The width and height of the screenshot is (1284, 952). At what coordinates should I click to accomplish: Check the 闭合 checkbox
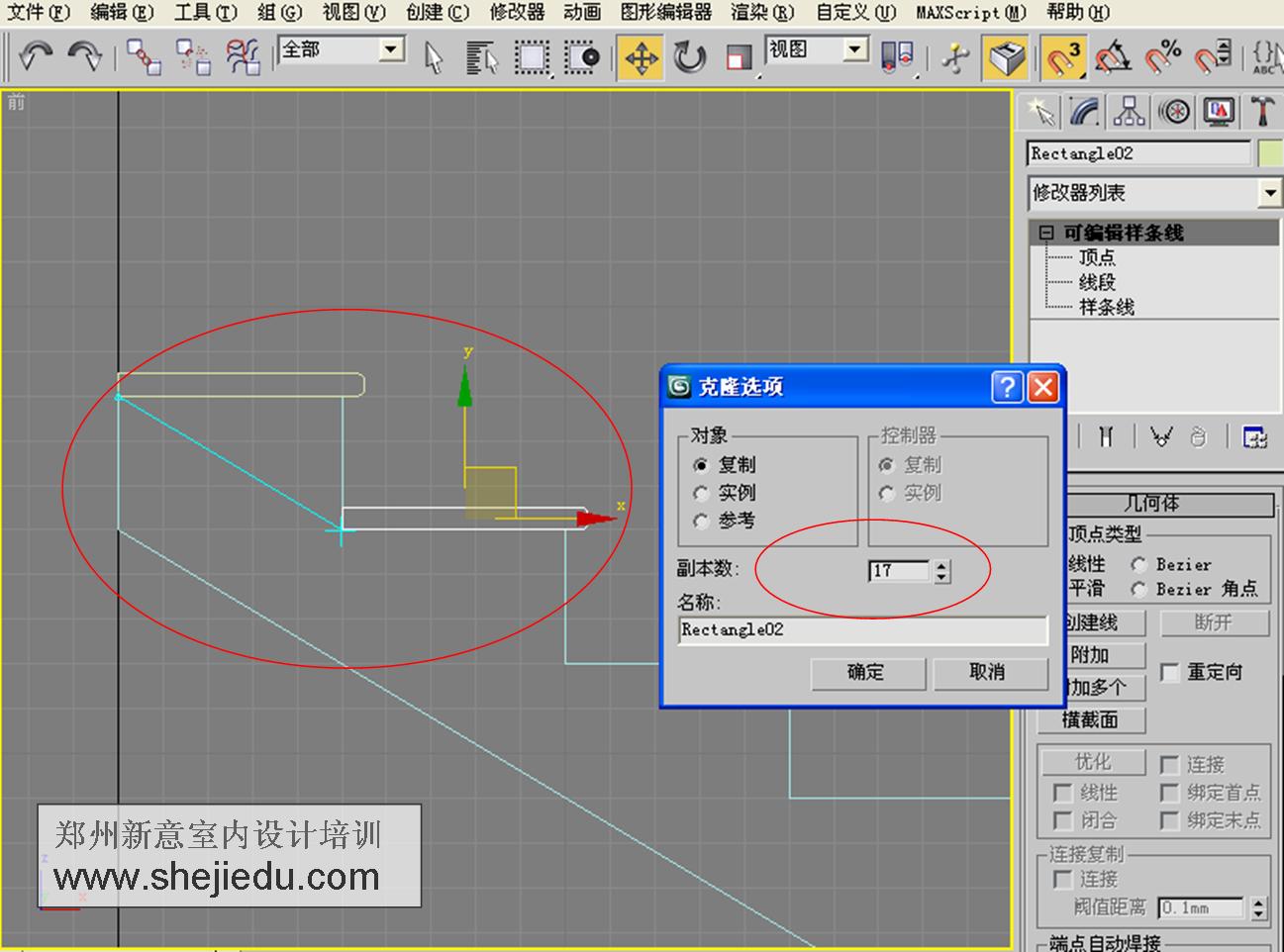click(x=1064, y=821)
